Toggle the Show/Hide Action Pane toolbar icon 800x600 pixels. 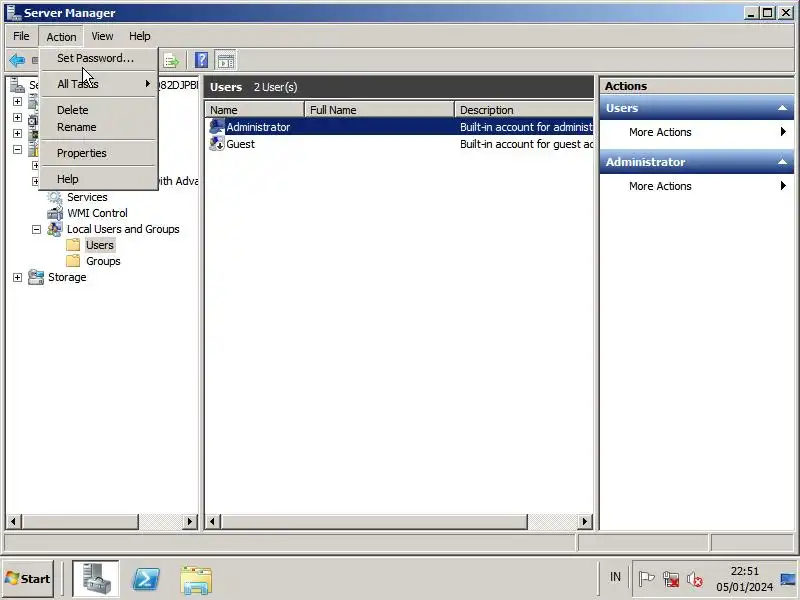pos(226,60)
